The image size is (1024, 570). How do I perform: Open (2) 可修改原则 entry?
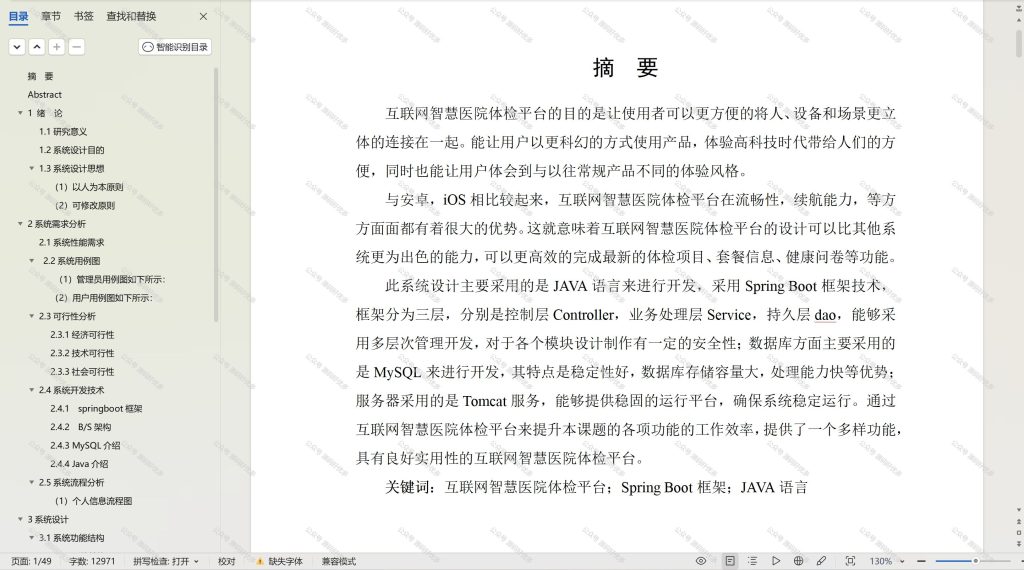click(x=85, y=206)
